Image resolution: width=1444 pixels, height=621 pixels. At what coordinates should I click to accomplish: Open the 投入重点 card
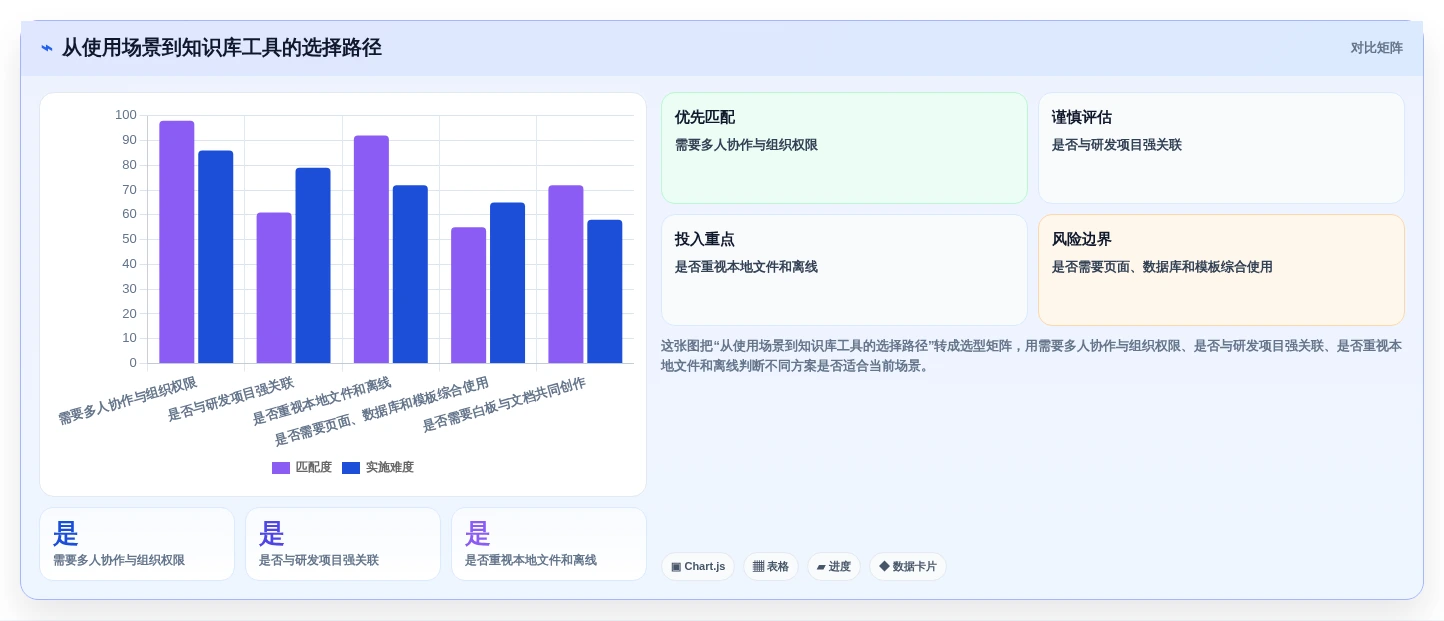[x=844, y=270]
